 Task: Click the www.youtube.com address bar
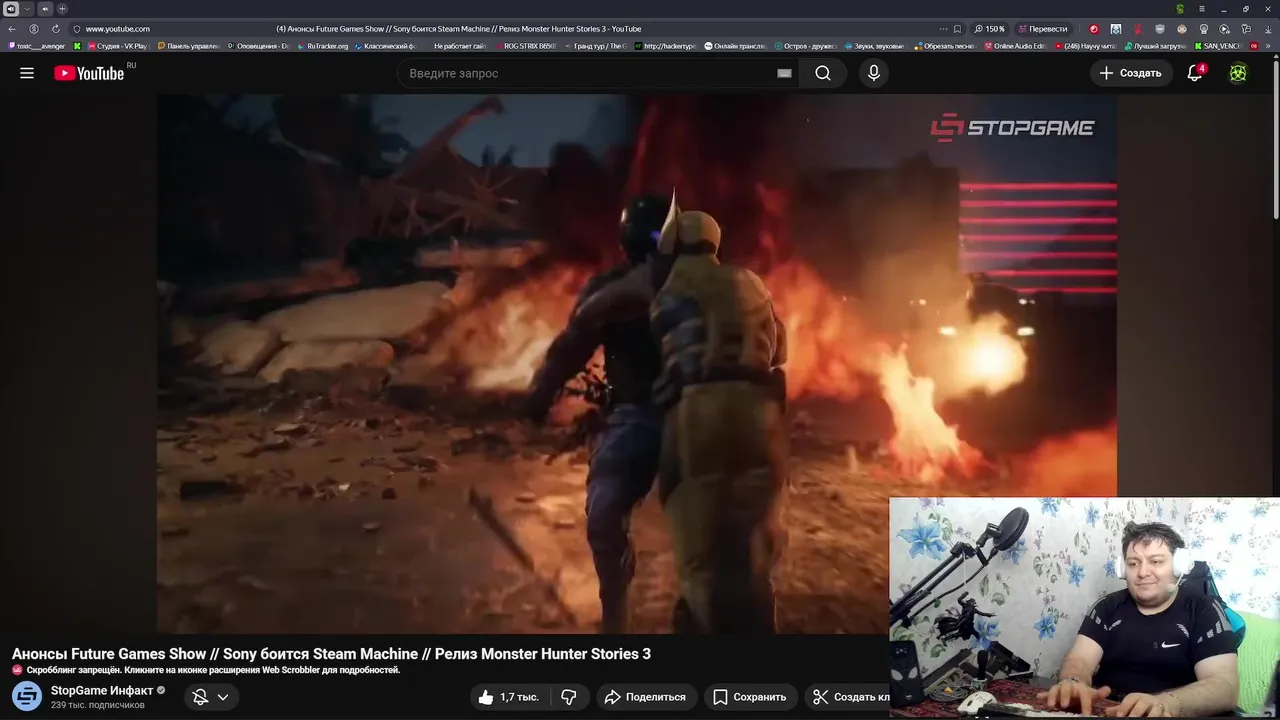[x=118, y=29]
